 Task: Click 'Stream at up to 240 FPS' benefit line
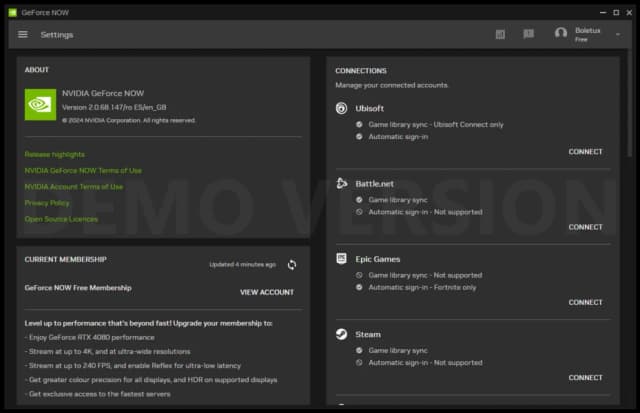click(133, 366)
